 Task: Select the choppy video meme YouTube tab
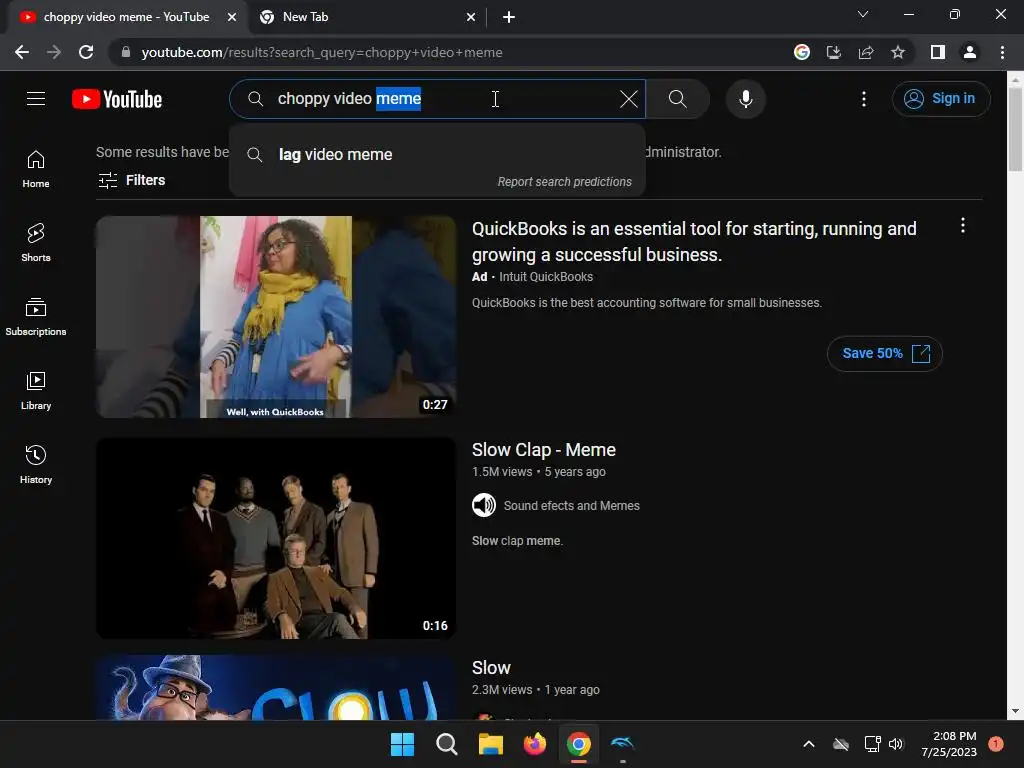coord(127,17)
